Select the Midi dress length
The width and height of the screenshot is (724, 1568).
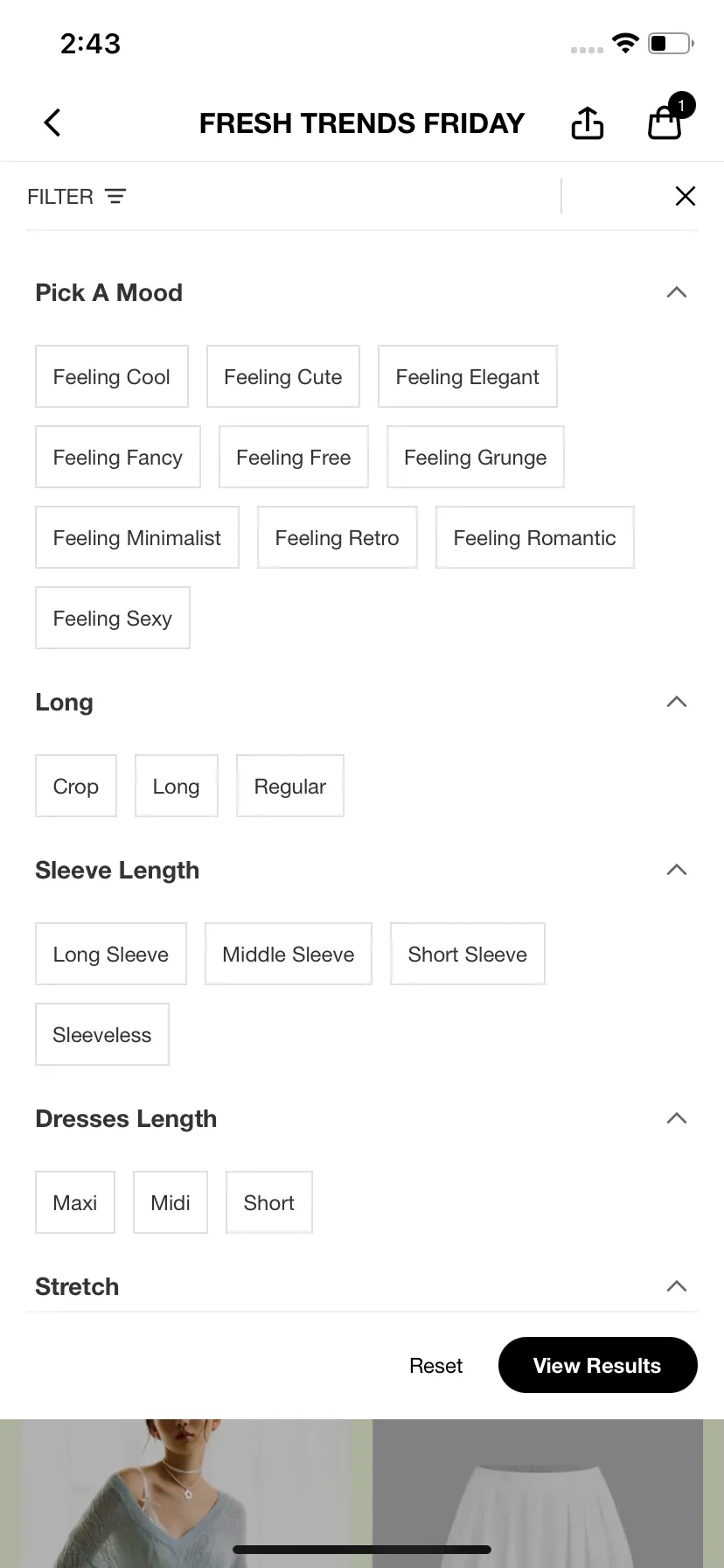pos(171,1202)
